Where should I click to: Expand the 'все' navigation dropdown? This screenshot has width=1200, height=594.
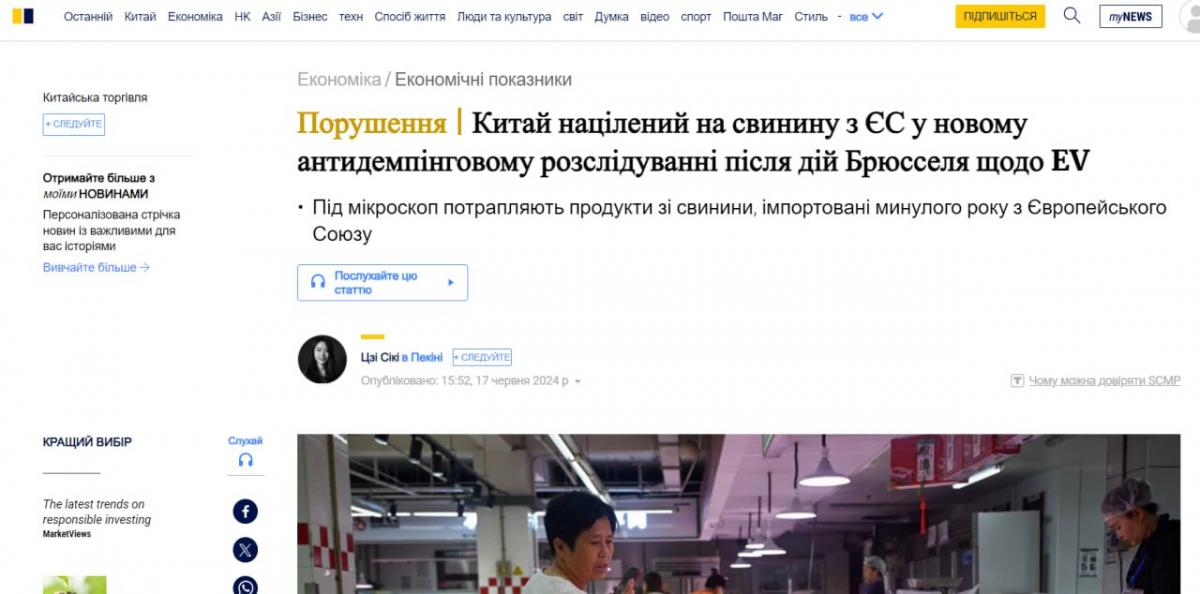[866, 17]
